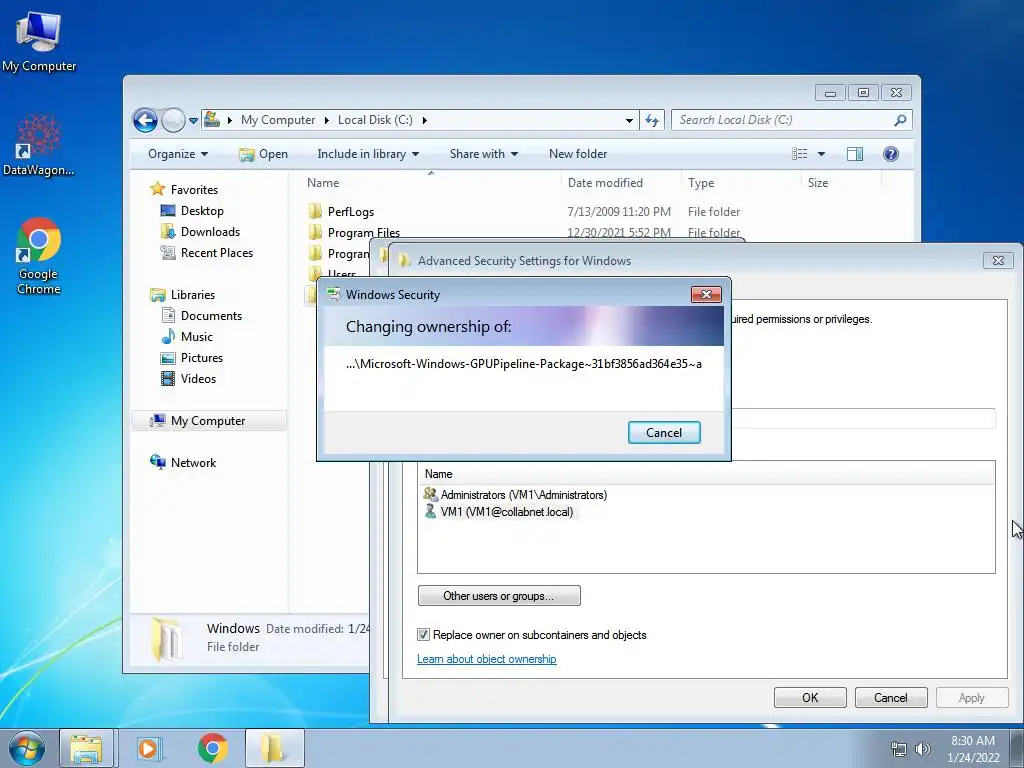This screenshot has height=768, width=1024.
Task: Open the Organize menu
Action: [178, 154]
